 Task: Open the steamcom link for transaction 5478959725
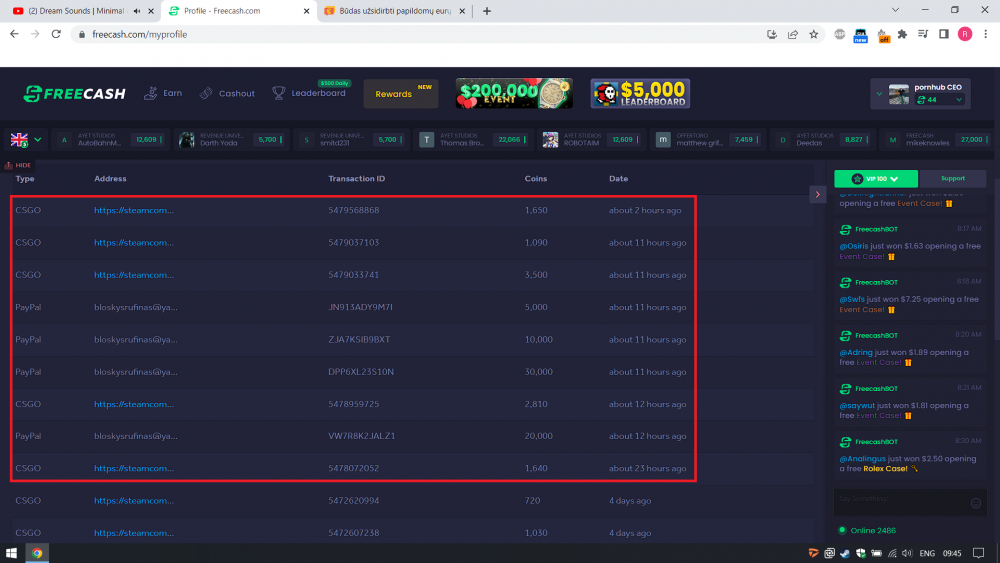pyautogui.click(x=134, y=404)
